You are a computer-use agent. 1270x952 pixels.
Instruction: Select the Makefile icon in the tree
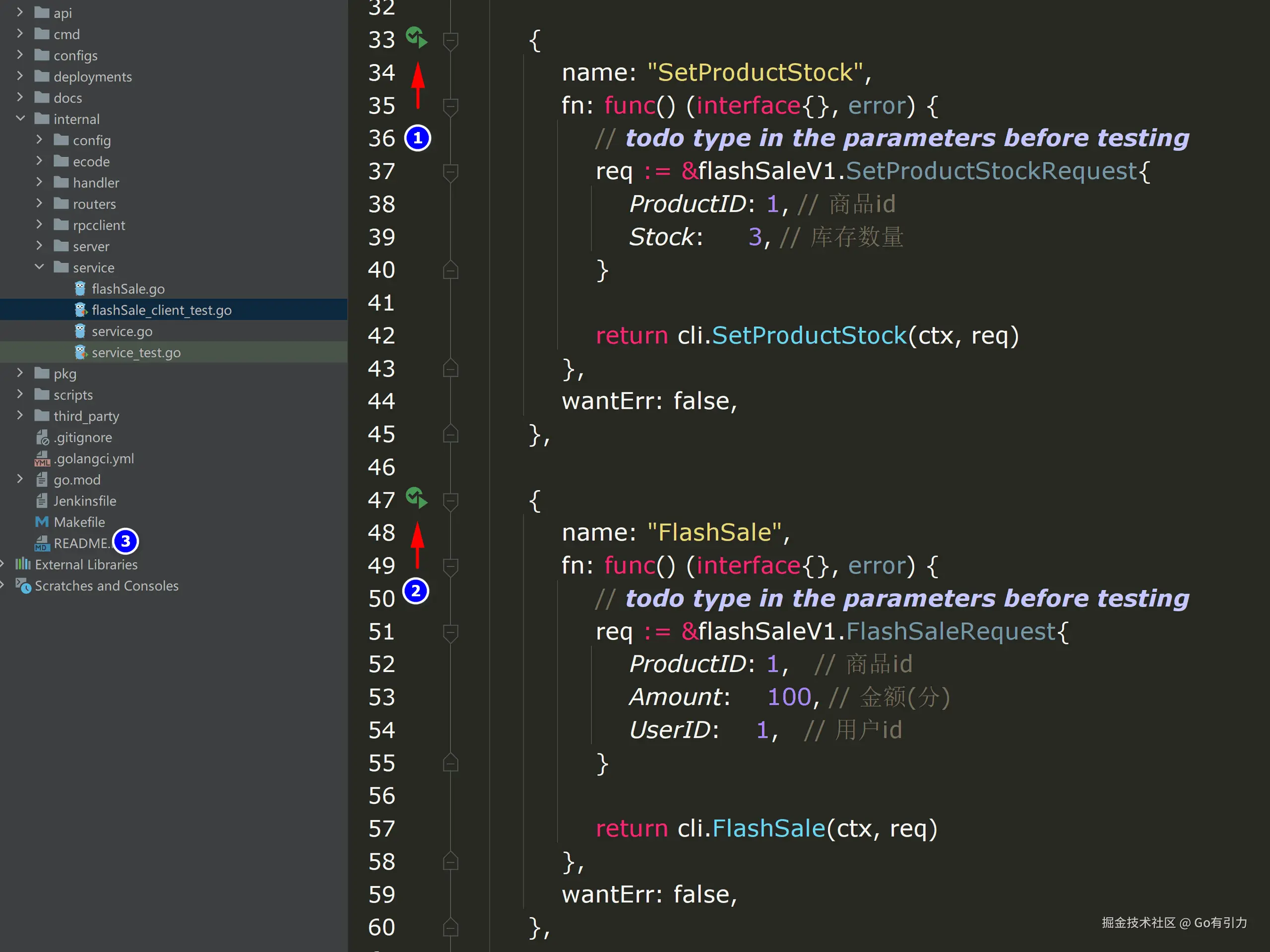42,521
